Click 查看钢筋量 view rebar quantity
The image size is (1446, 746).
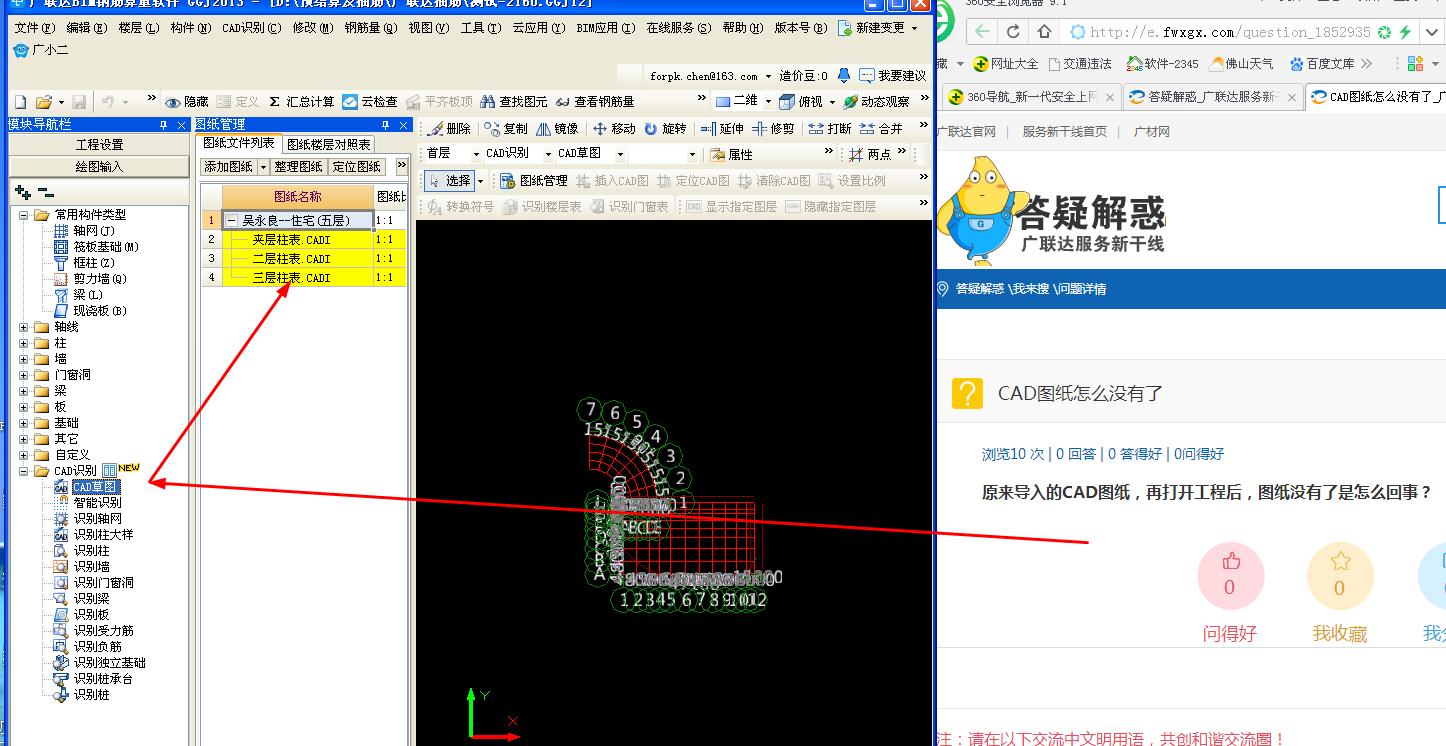click(x=595, y=102)
